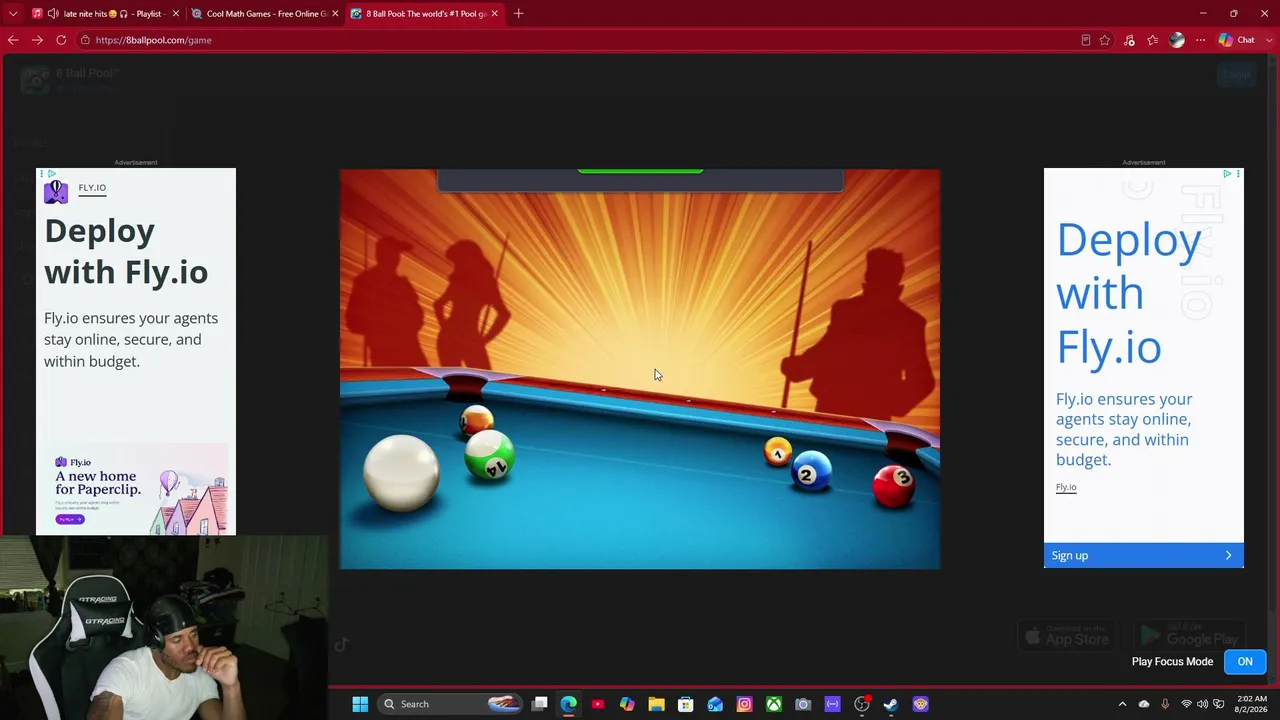
Task: Open AdChoices icon on right advertisement
Action: tap(1227, 174)
